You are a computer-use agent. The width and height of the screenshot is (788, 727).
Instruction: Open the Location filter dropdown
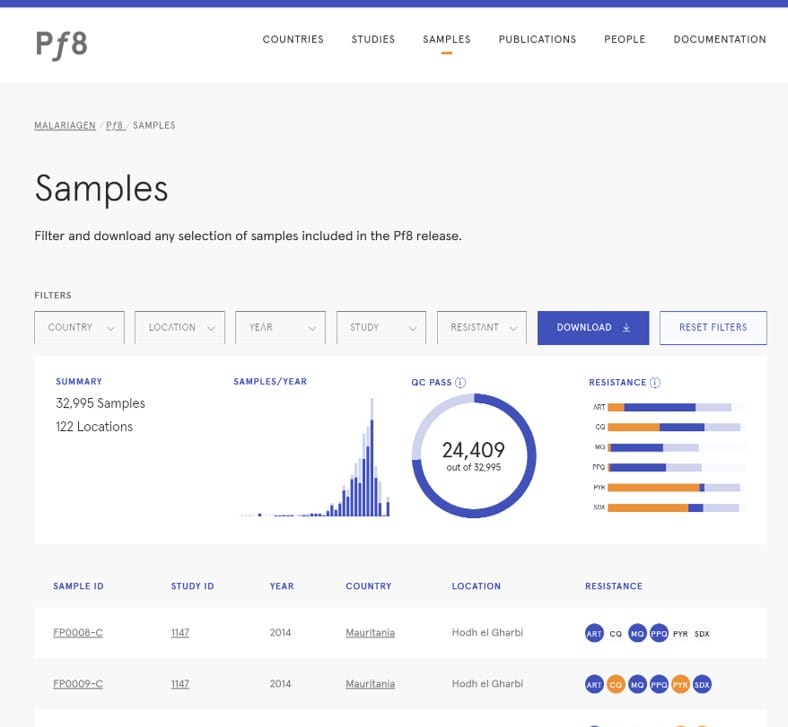click(180, 328)
